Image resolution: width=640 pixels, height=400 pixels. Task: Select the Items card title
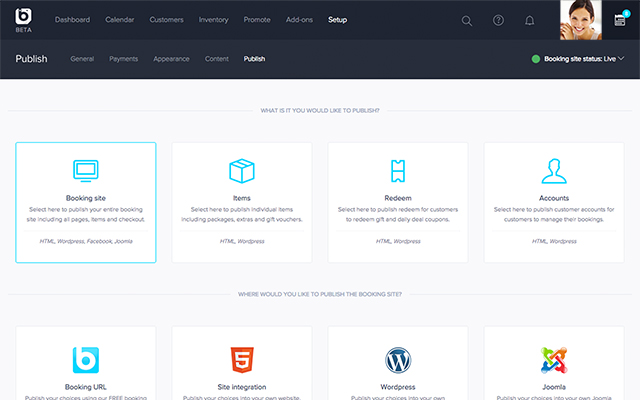coord(242,198)
